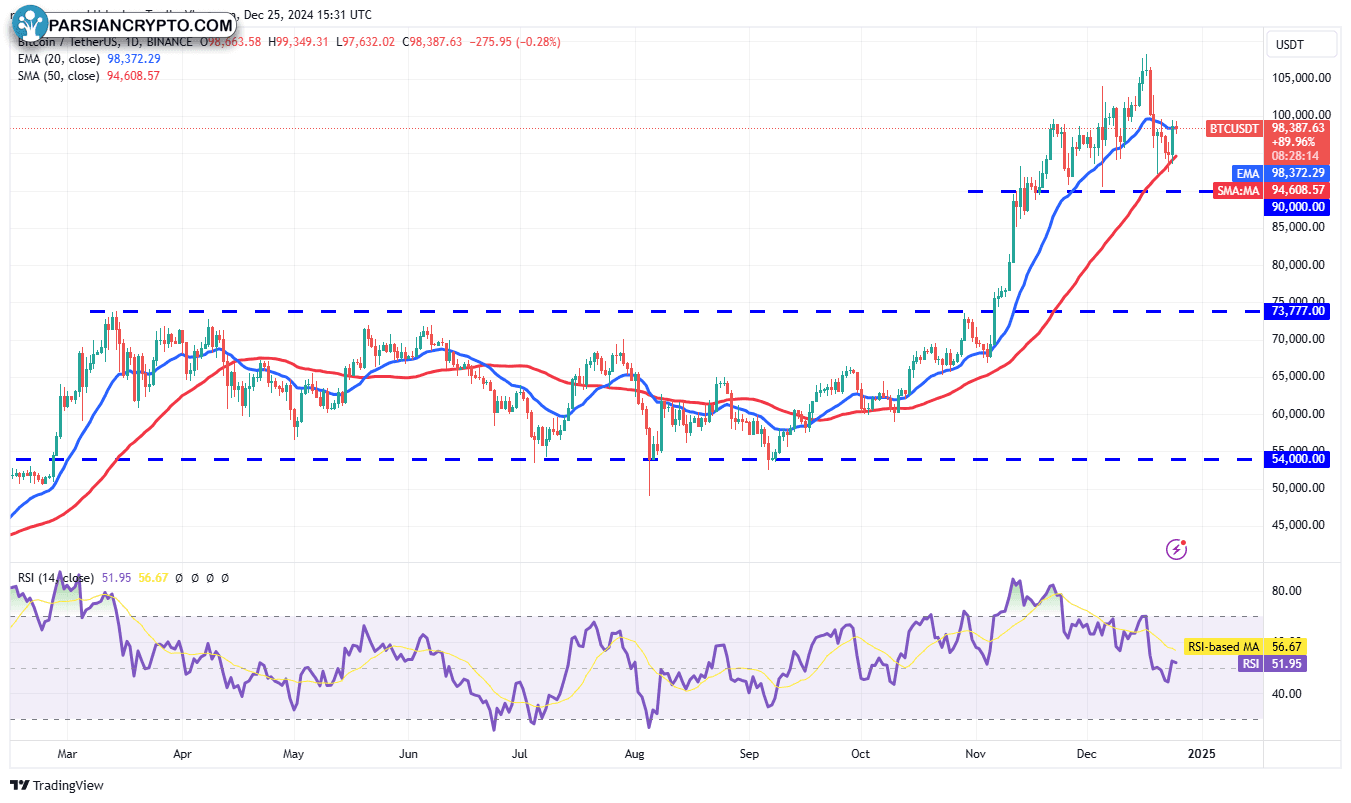Open the TradingView logo link
This screenshot has width=1351, height=803.
pos(57,786)
